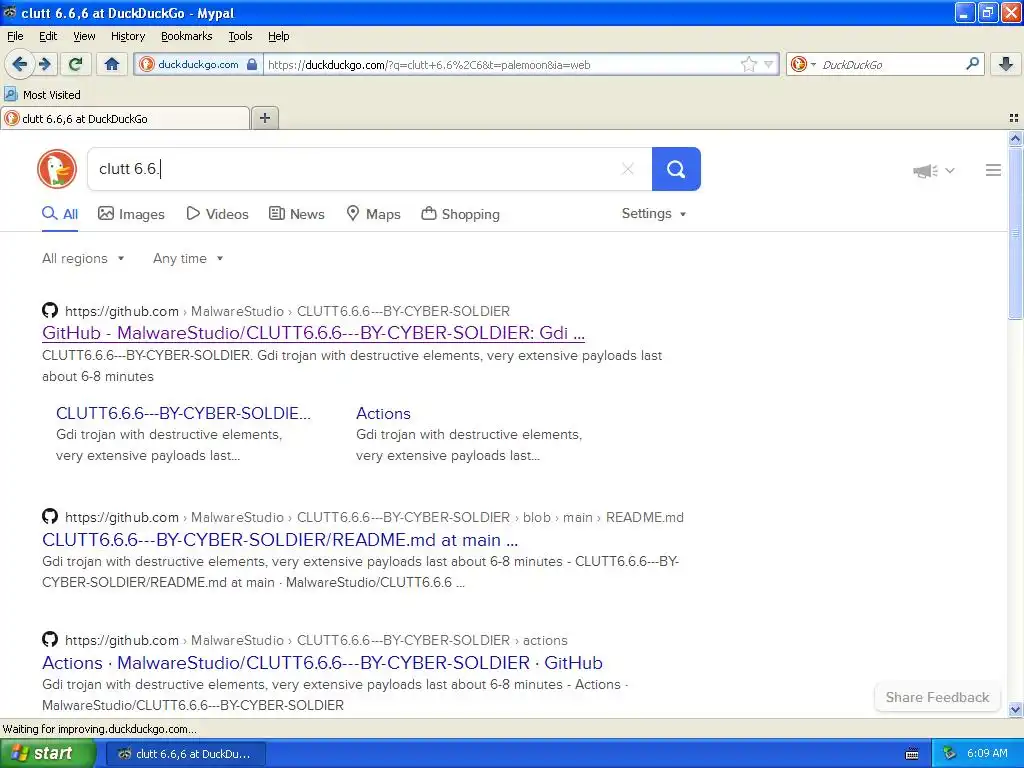Expand the chevron beside the megaphone
Image resolution: width=1024 pixels, height=768 pixels.
point(950,170)
